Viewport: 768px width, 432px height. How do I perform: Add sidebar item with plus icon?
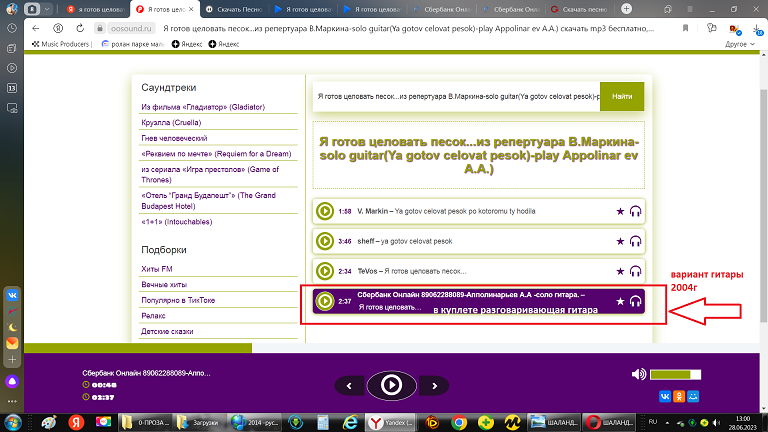pos(12,360)
